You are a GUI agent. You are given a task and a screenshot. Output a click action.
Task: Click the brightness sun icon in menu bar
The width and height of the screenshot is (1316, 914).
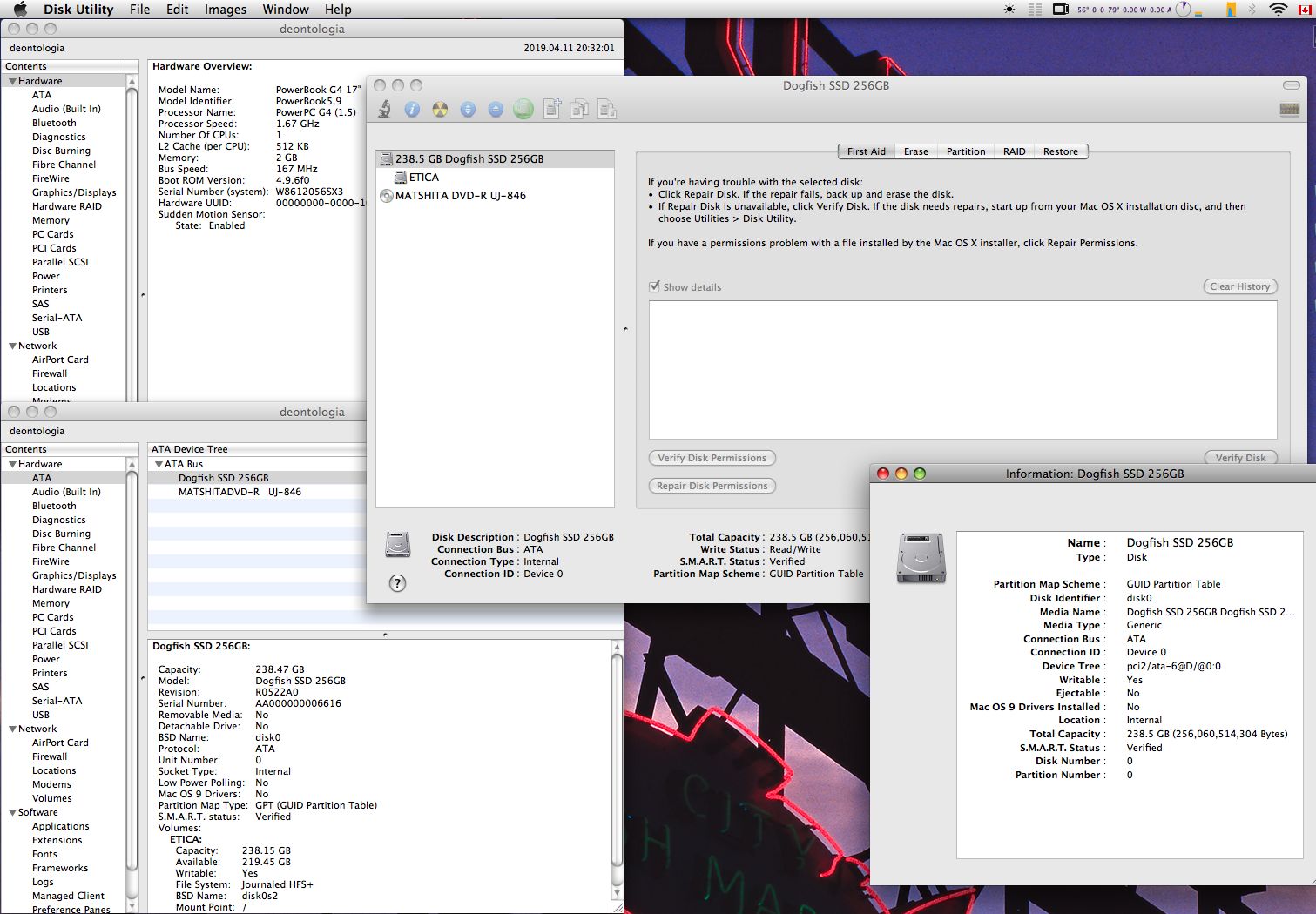pos(1009,10)
